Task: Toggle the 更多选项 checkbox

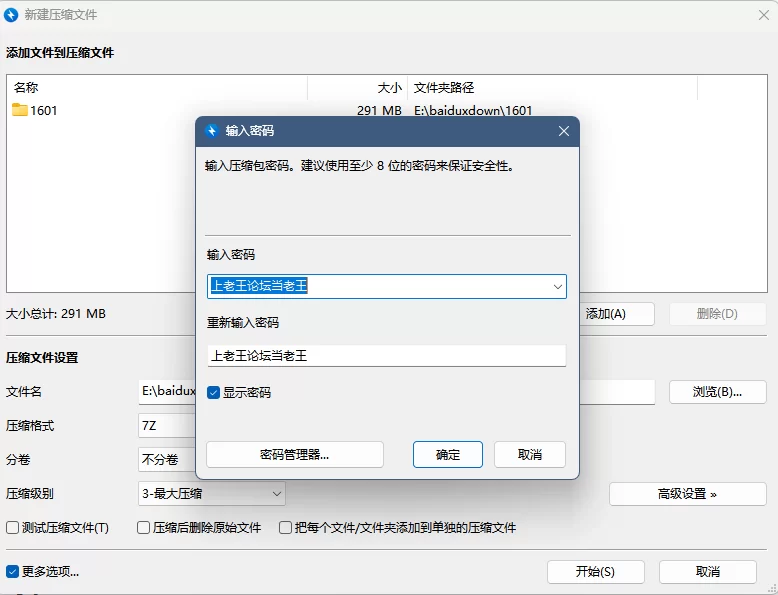Action: click(13, 572)
